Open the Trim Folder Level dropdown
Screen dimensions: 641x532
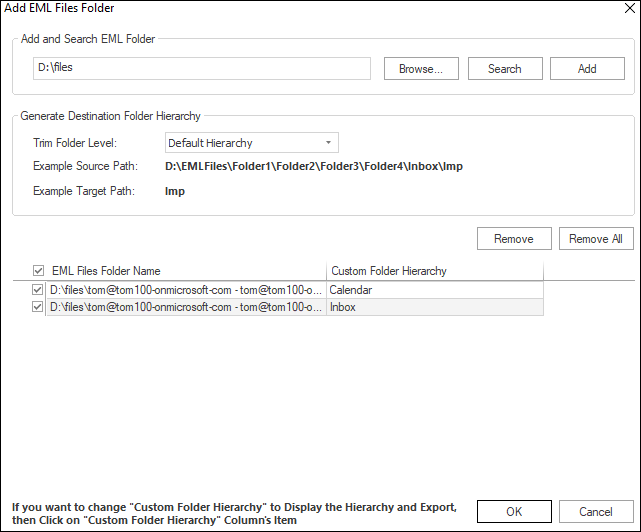tap(252, 143)
